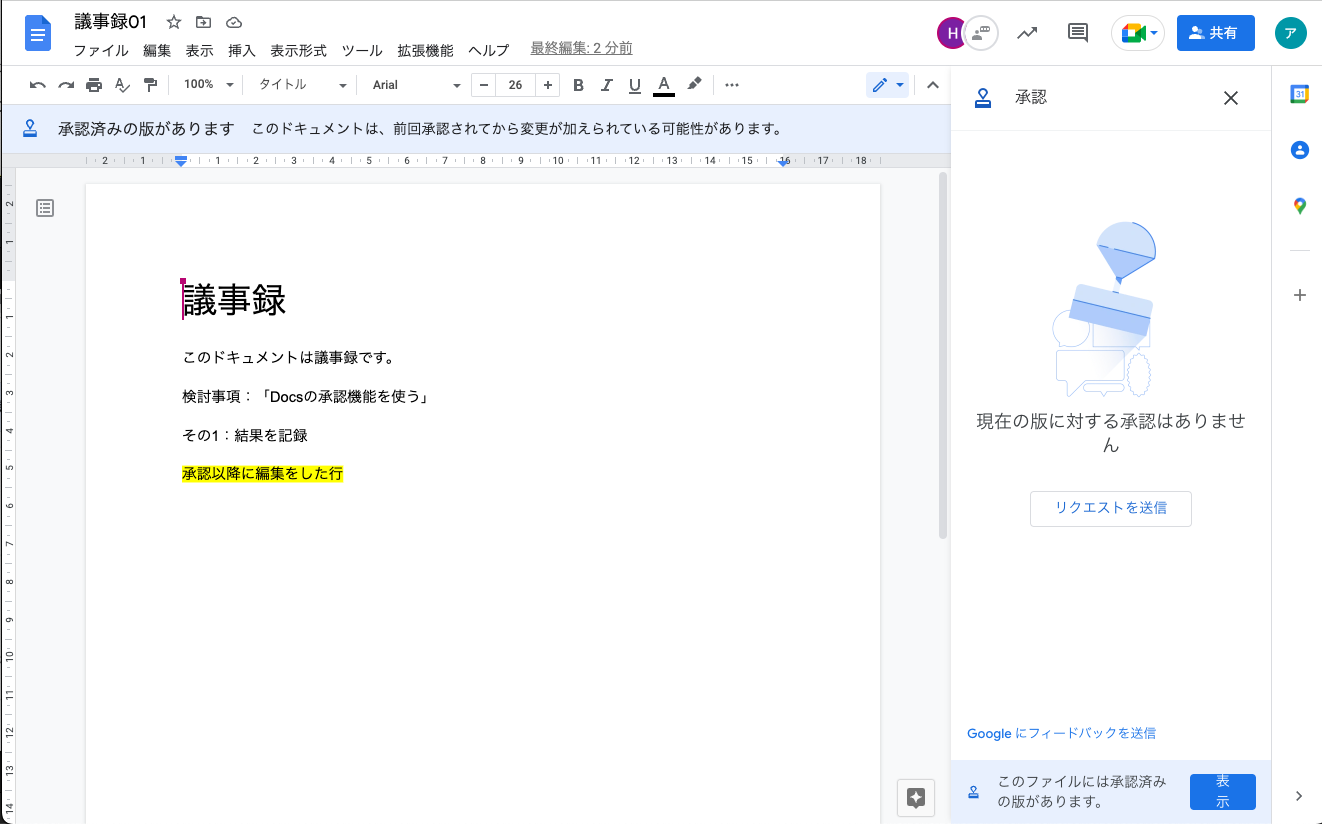Screen dimensions: 1322x824
Task: Click the redo arrow
Action: pos(66,85)
